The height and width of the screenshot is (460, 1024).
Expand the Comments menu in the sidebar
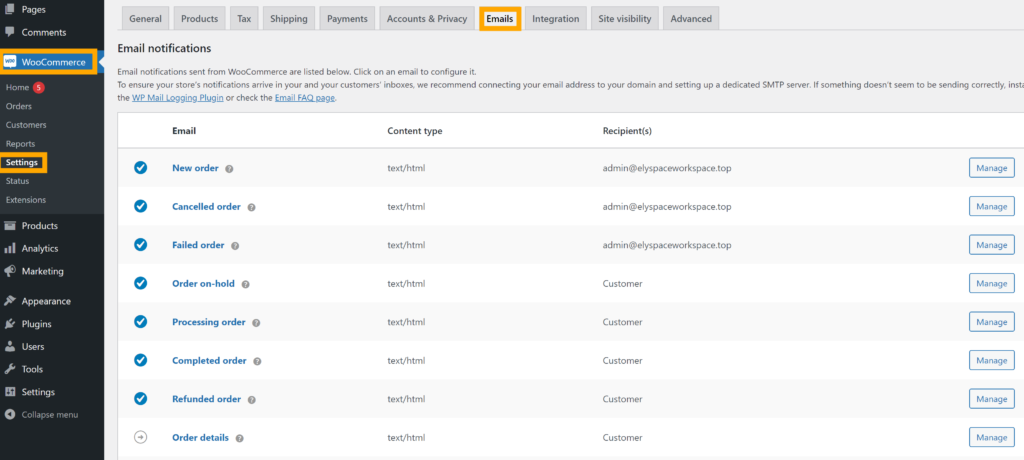(43, 32)
